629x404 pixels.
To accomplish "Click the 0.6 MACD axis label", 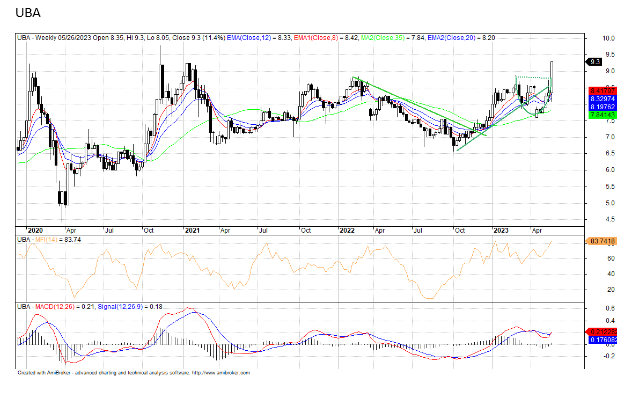I will 610,309.
